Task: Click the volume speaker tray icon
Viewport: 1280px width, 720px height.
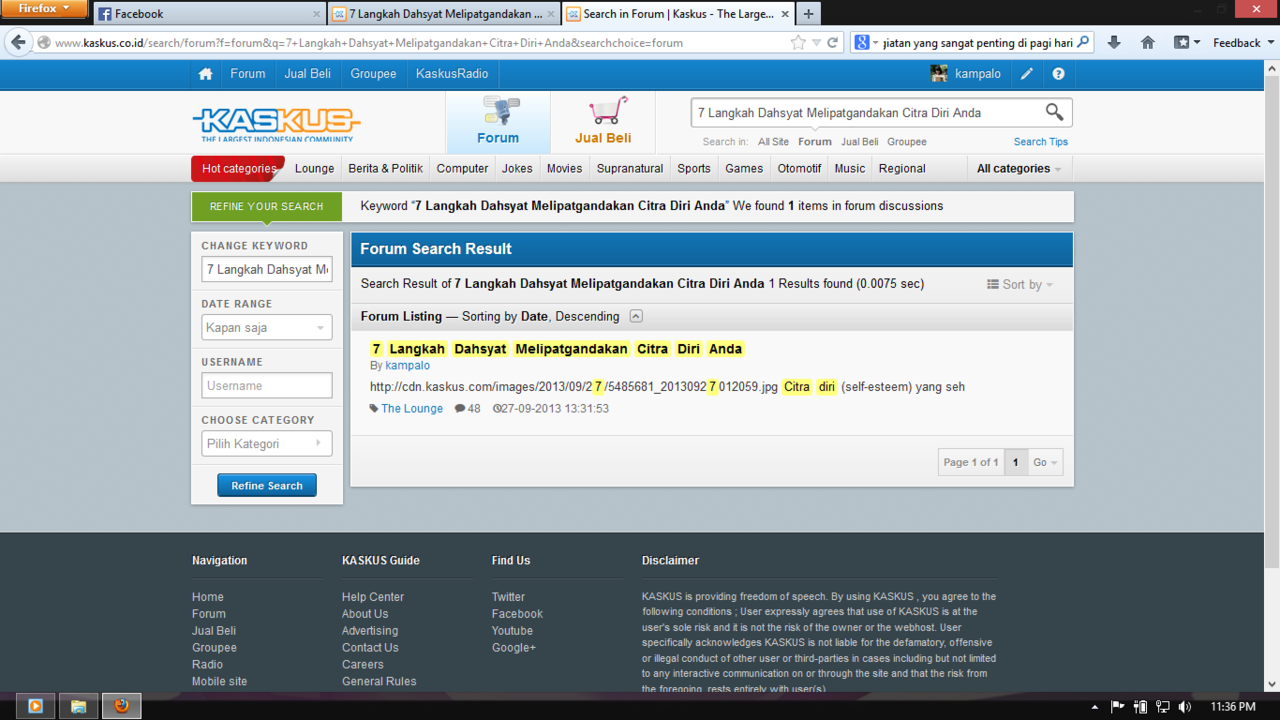Action: pyautogui.click(x=1185, y=707)
